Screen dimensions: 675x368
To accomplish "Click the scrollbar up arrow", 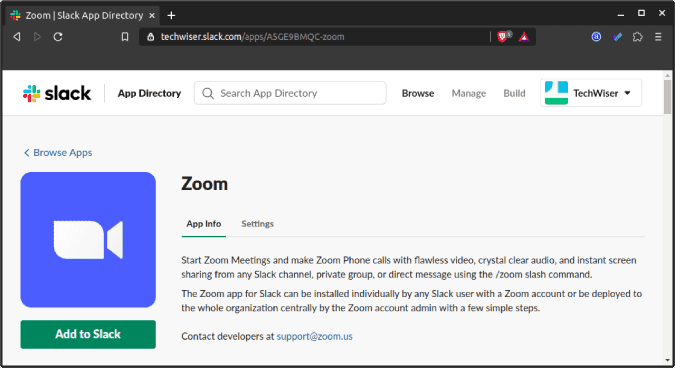I will point(668,75).
